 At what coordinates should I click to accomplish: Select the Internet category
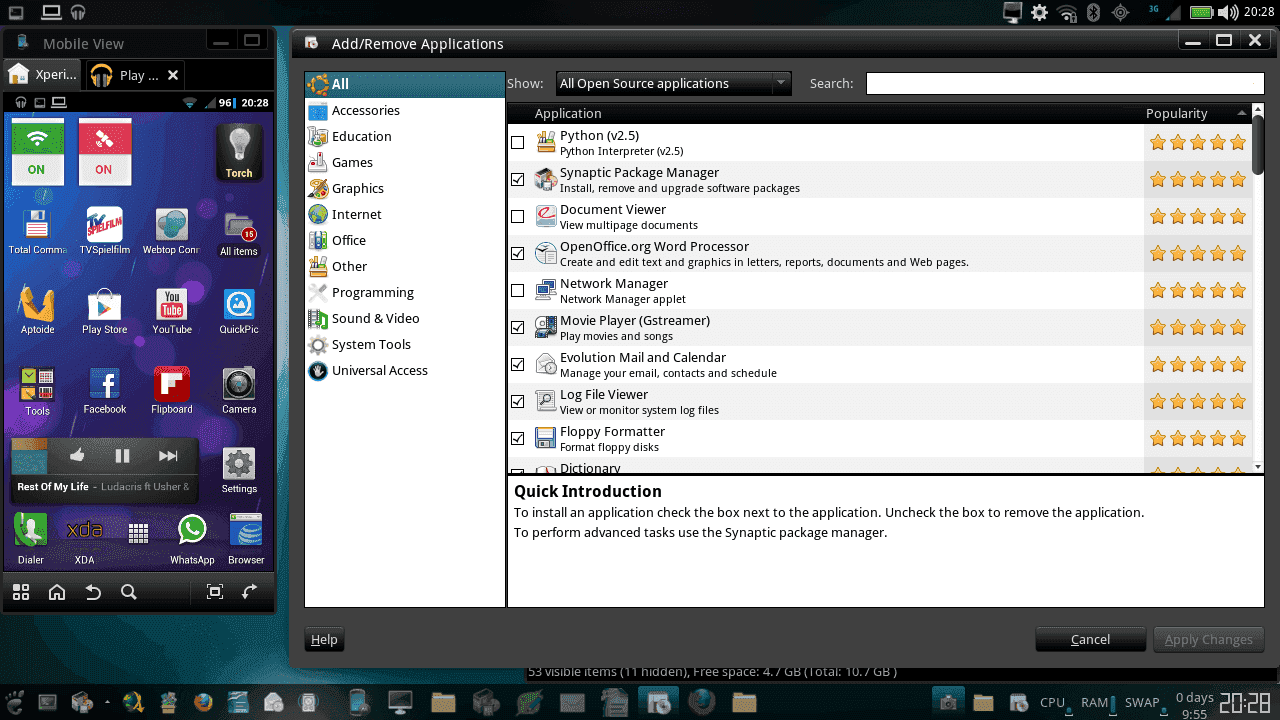point(405,215)
